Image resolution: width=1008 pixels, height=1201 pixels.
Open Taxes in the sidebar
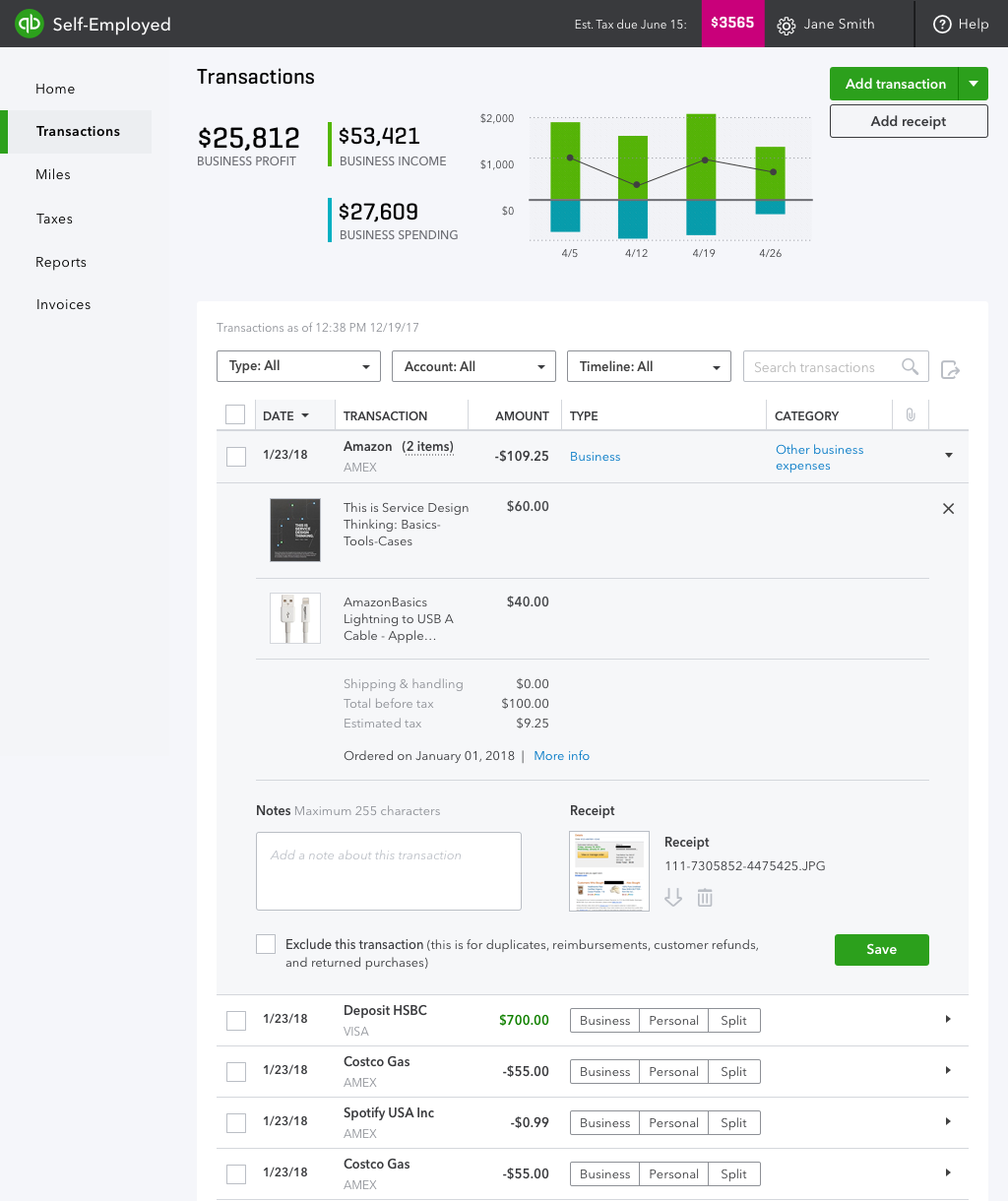tap(54, 219)
